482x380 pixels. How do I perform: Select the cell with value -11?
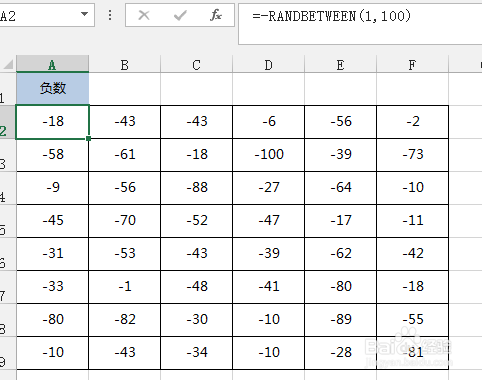pos(412,221)
